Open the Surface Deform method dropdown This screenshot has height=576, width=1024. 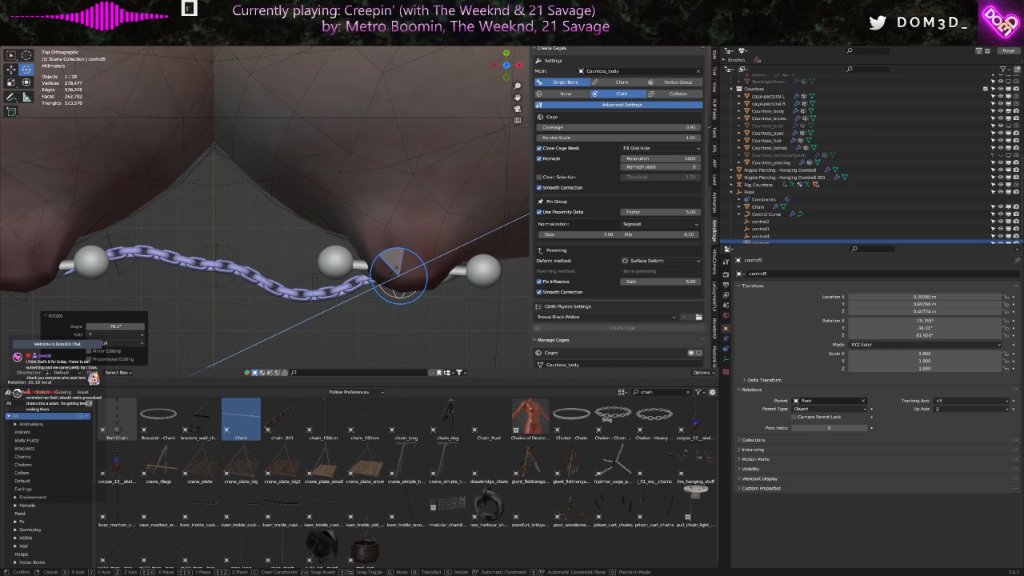(x=660, y=261)
